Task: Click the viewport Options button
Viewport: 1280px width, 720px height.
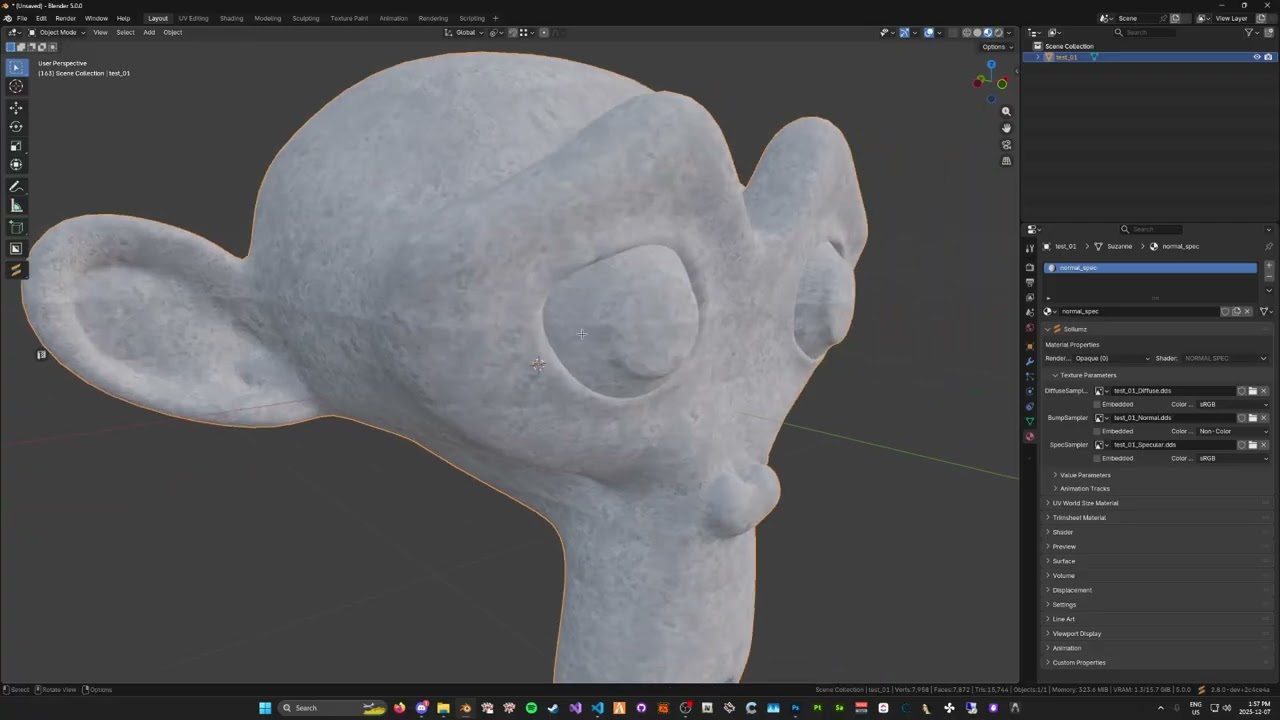Action: [995, 47]
